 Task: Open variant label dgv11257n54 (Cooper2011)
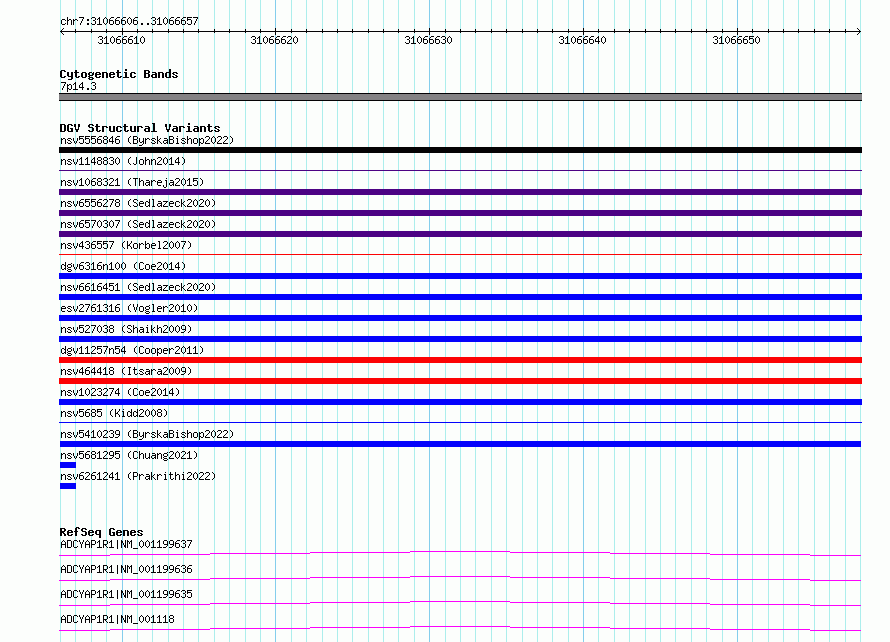[x=132, y=350]
